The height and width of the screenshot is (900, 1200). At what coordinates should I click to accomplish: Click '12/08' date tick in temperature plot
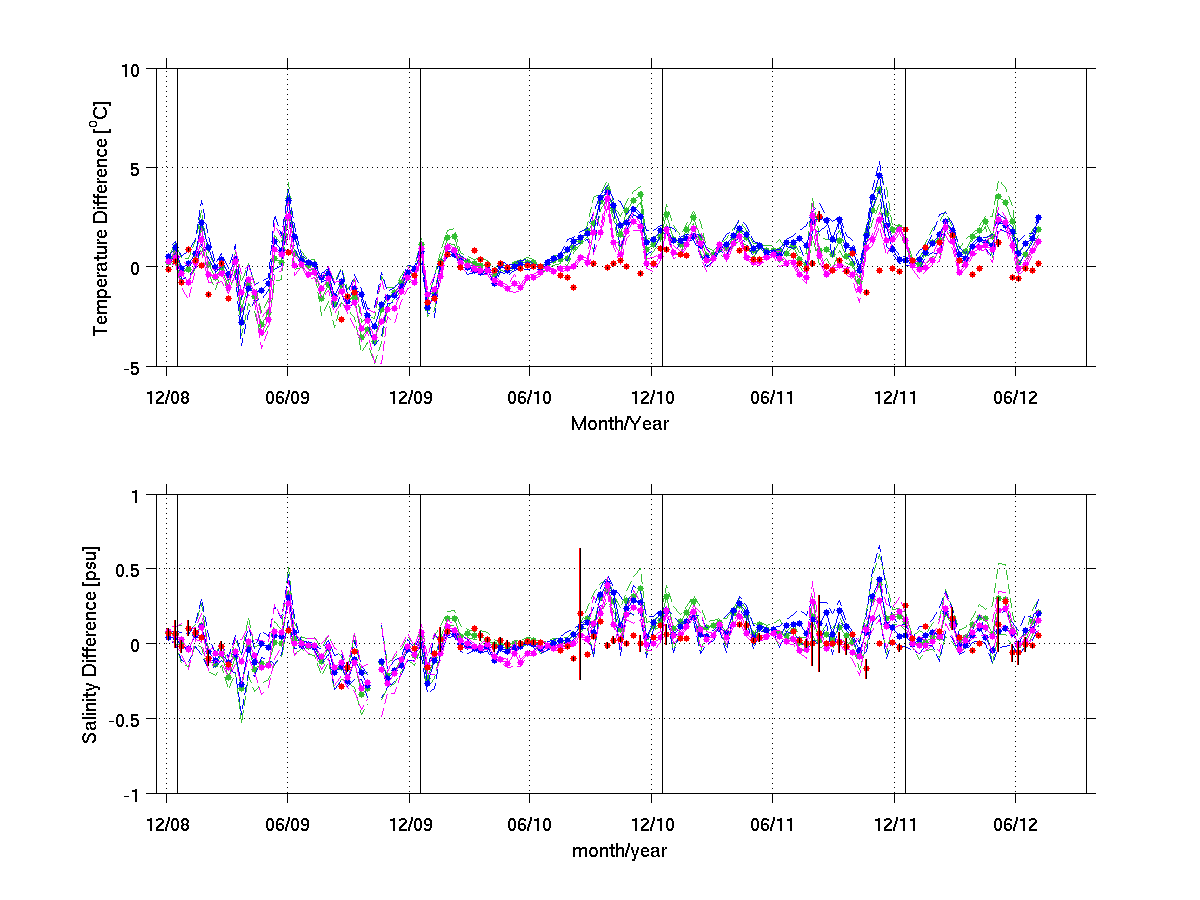click(x=167, y=397)
